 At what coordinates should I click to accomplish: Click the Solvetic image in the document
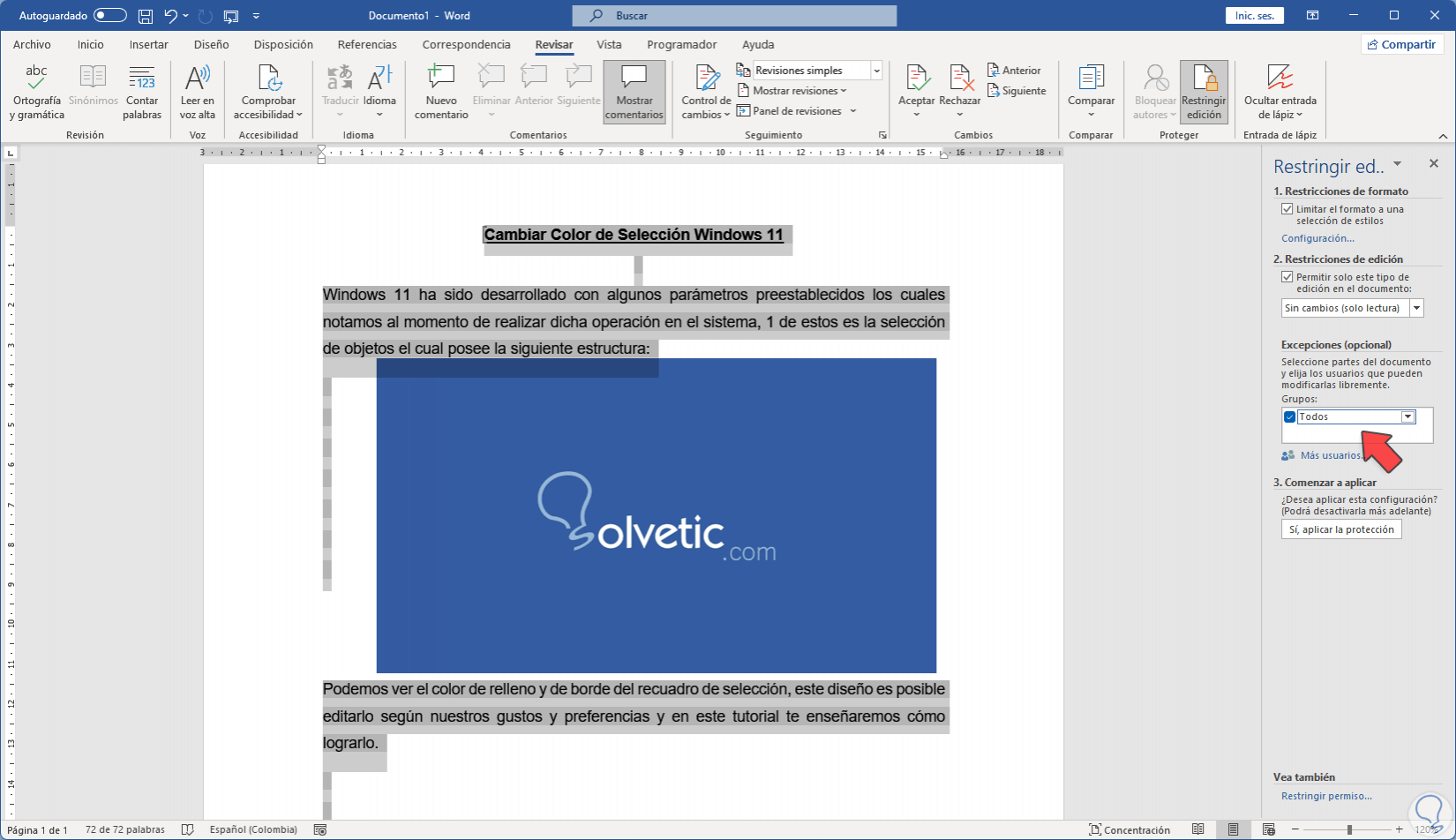[x=656, y=515]
